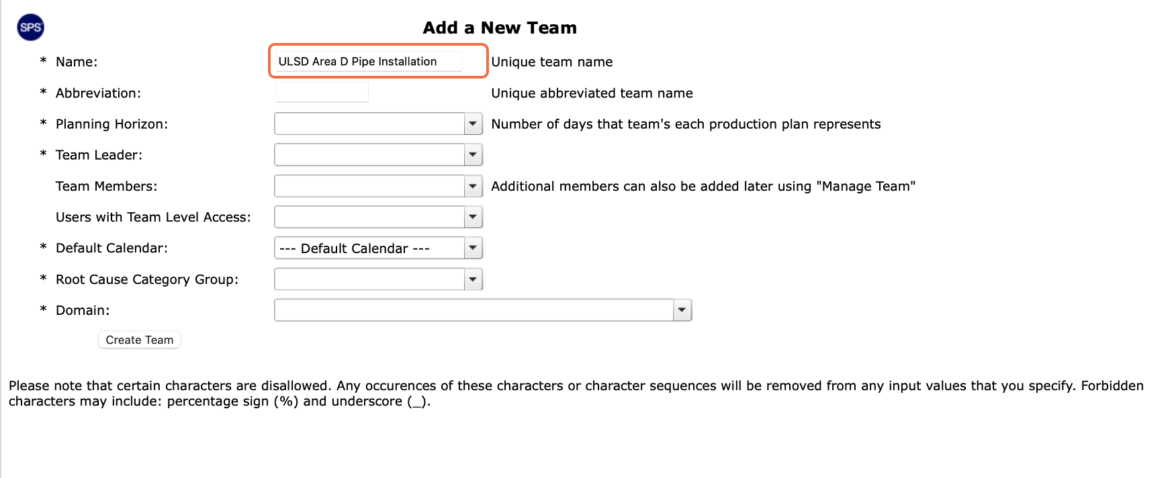The height and width of the screenshot is (478, 1170).
Task: Click the Create Team button
Action: pyautogui.click(x=140, y=340)
